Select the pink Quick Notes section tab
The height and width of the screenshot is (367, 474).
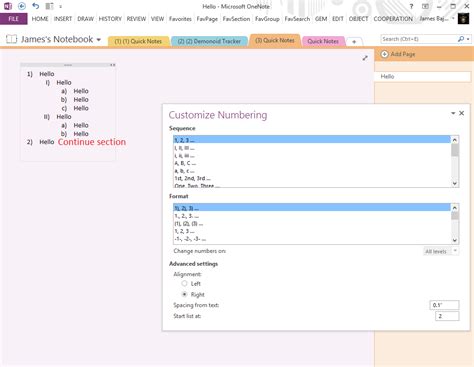click(x=323, y=41)
